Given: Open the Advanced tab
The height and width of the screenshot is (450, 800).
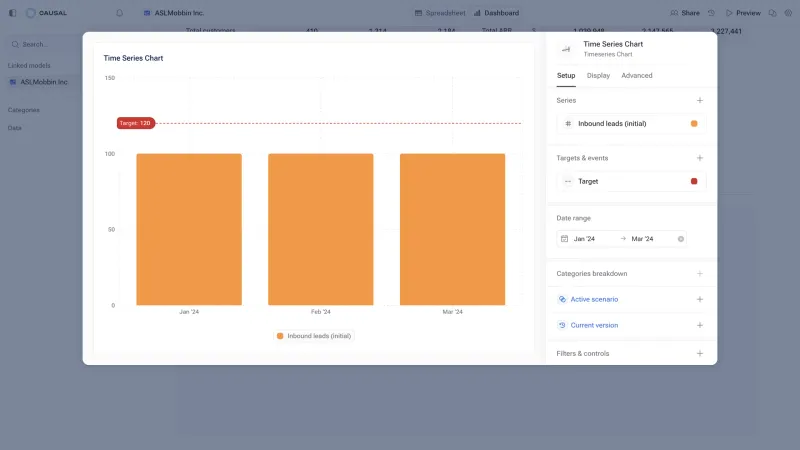Looking at the screenshot, I should [637, 76].
